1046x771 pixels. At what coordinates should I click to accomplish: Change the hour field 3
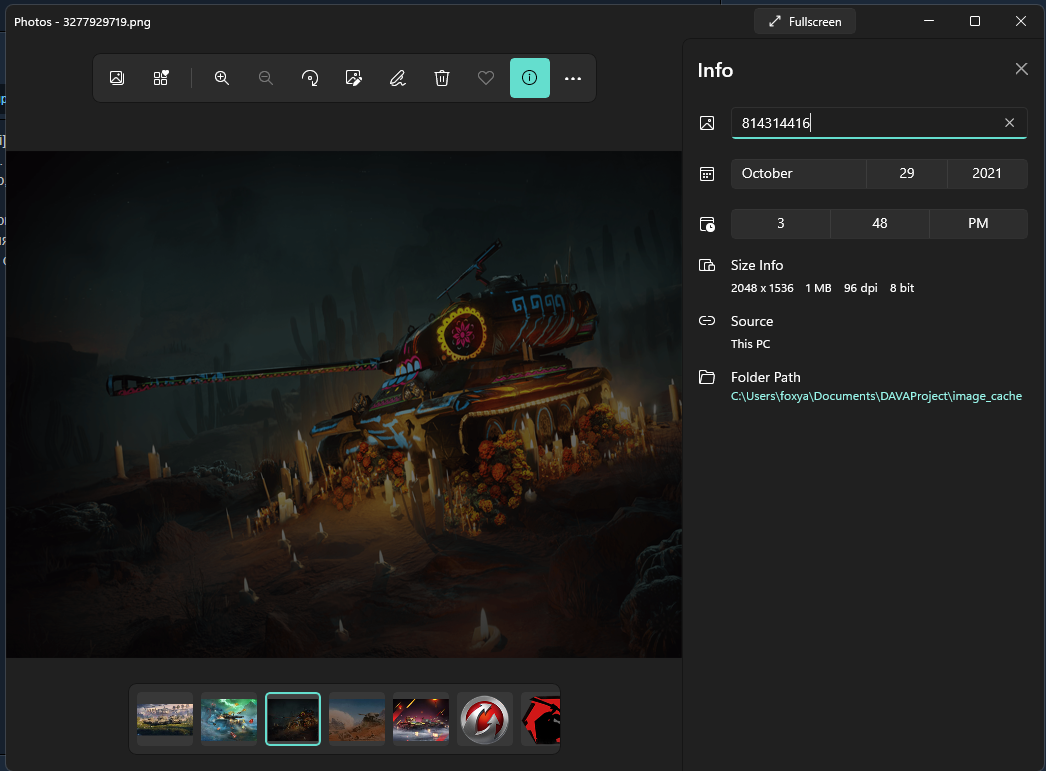coord(780,223)
